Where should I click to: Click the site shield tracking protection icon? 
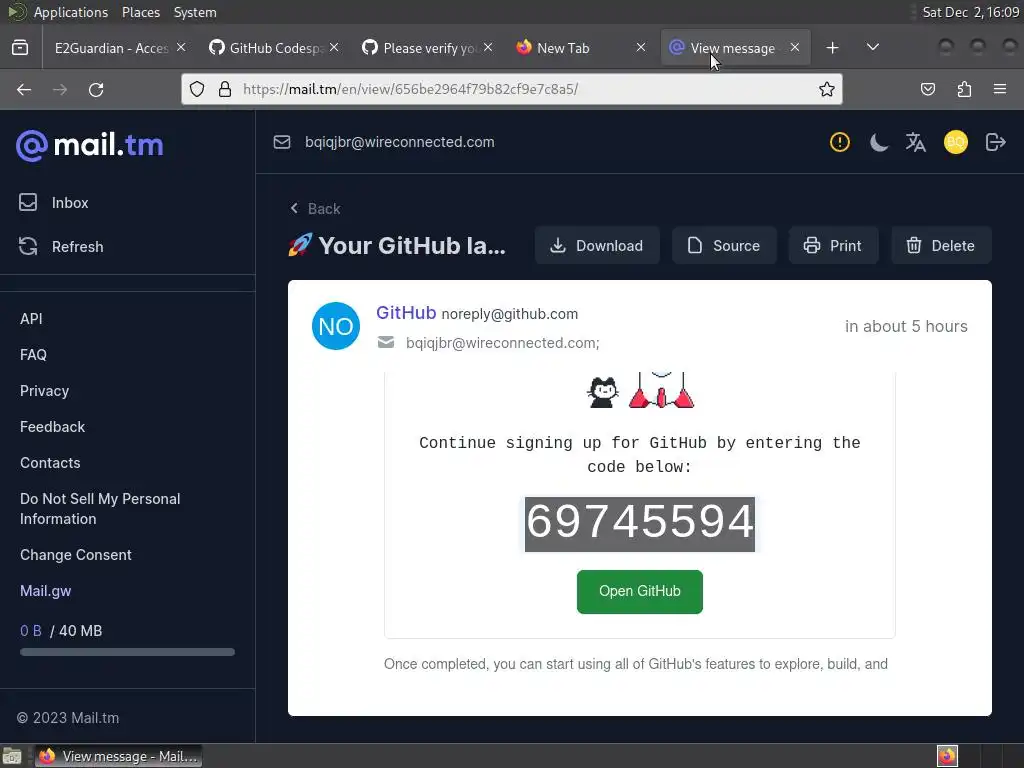(197, 89)
